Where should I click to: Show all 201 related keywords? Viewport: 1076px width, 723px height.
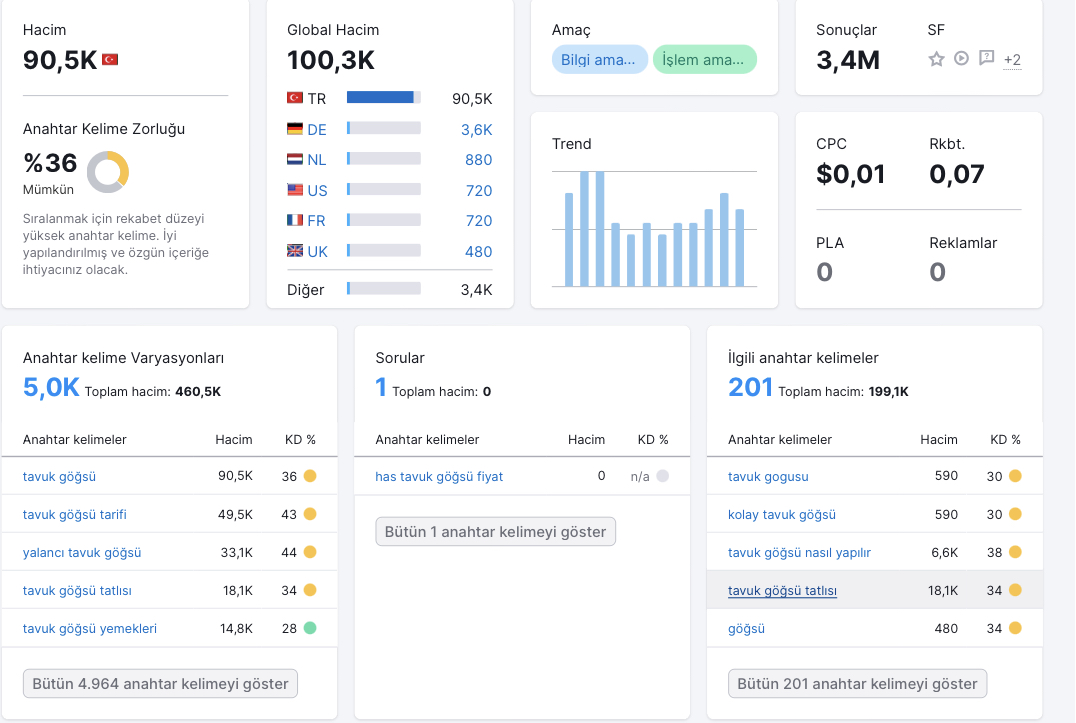click(857, 684)
